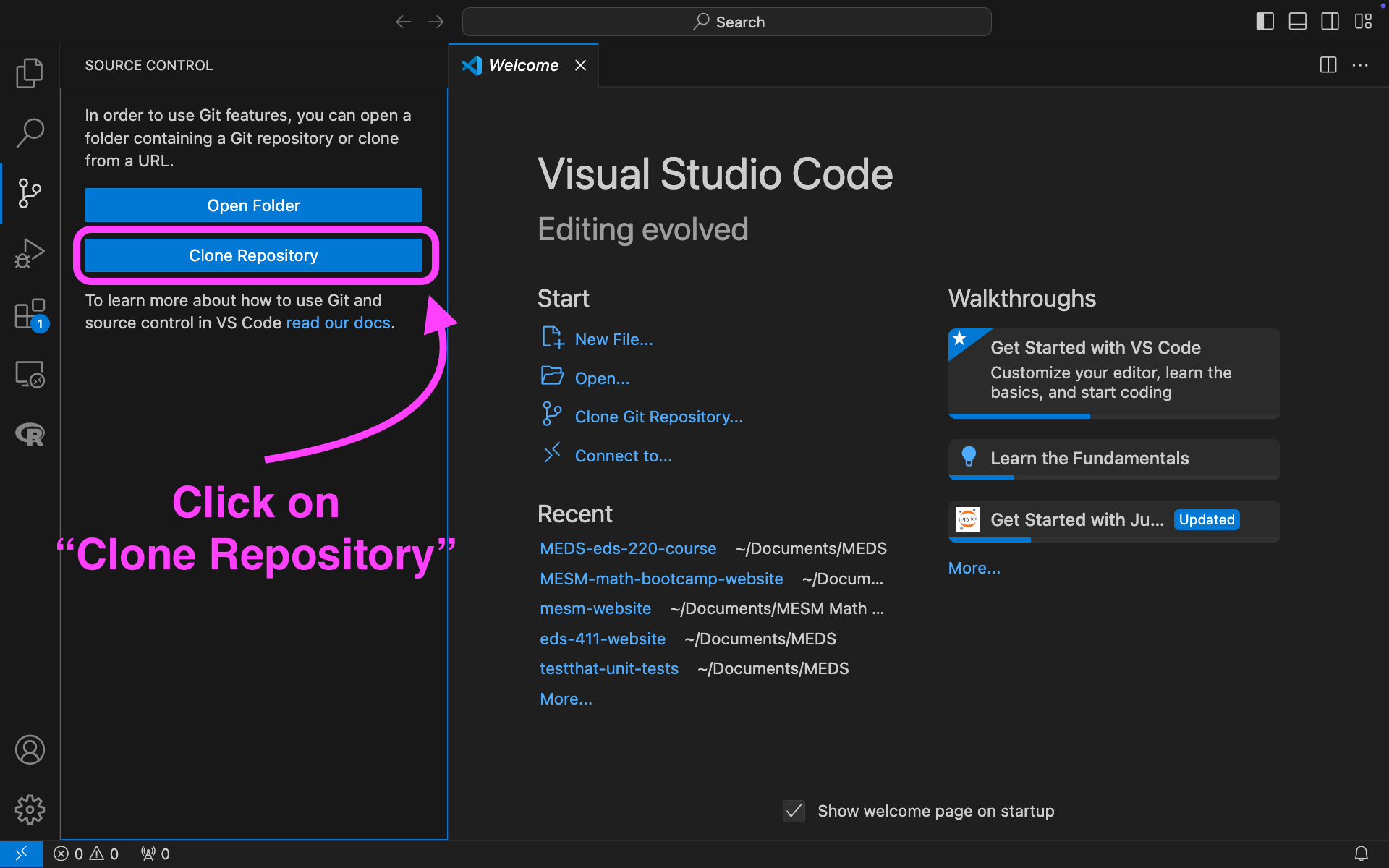This screenshot has width=1389, height=868.
Task: Expand More walkthroughs link
Action: tap(974, 568)
